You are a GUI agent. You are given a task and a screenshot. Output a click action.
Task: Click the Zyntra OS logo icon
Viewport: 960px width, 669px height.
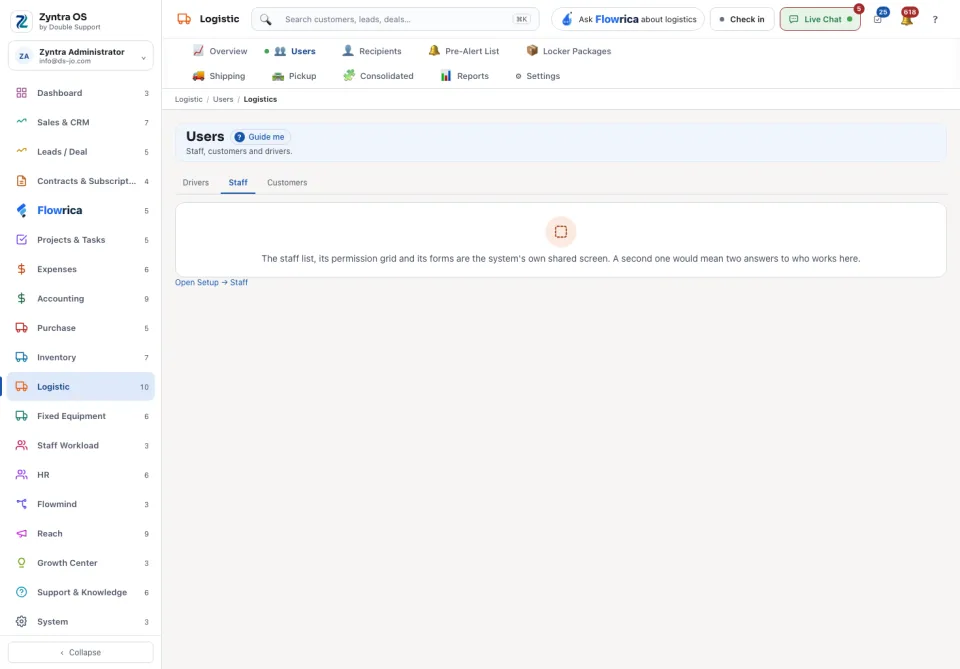21,21
